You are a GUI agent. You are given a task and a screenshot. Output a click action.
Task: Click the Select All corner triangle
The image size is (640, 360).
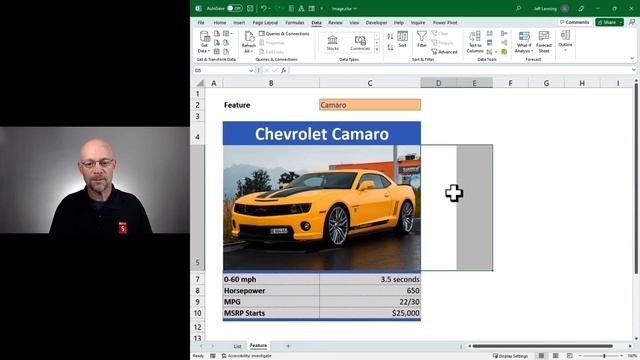(200, 83)
